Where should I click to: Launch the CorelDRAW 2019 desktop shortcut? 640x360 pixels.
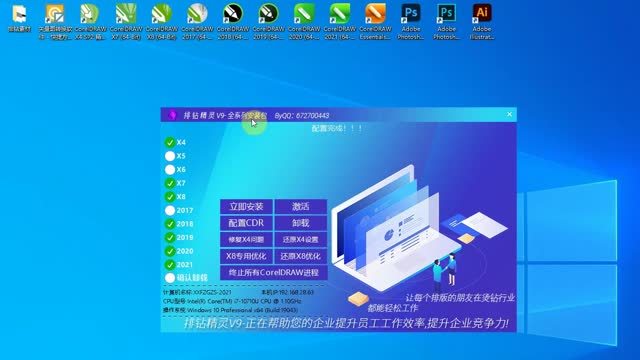point(269,22)
